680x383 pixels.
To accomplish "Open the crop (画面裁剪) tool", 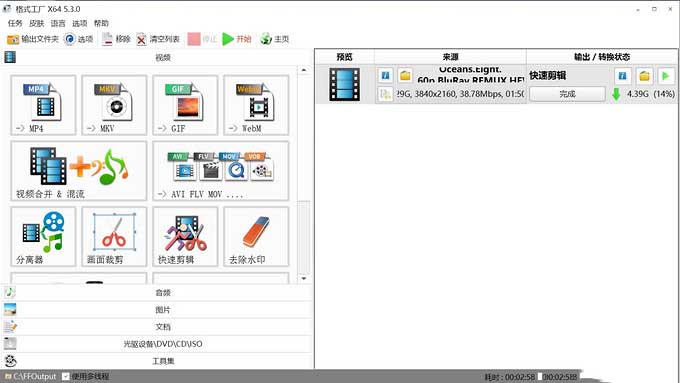I will click(114, 236).
